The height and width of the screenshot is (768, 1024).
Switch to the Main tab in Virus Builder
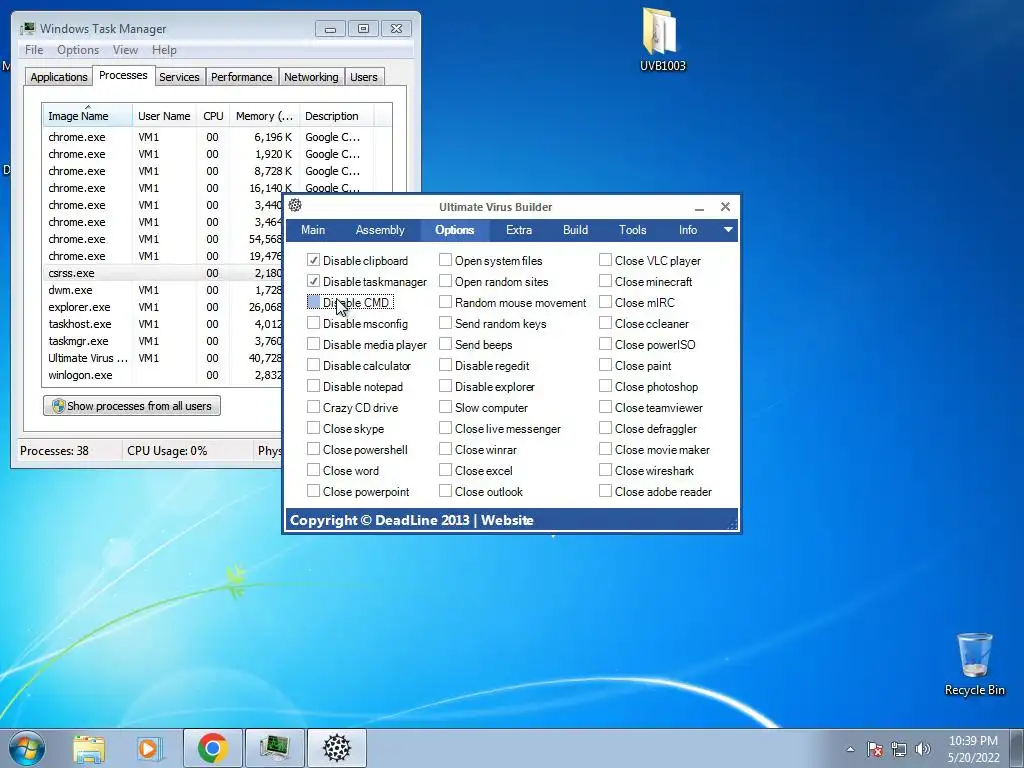(x=313, y=230)
